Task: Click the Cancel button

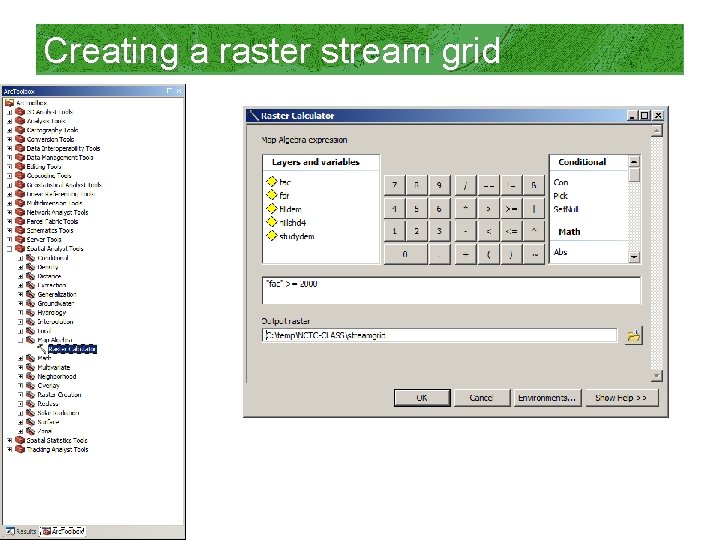Action: pos(481,398)
